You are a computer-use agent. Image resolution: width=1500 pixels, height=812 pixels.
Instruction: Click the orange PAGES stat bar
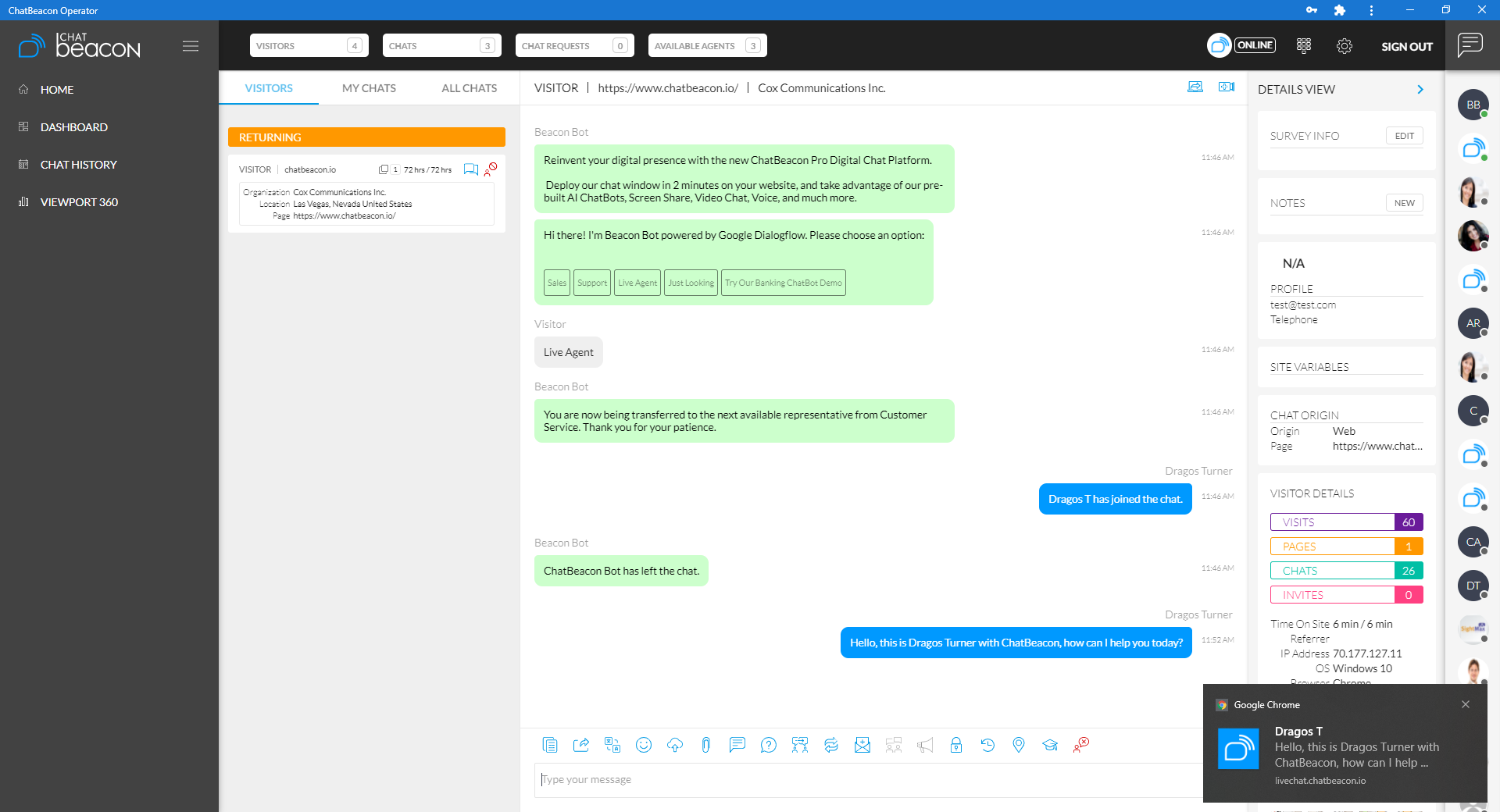(x=1347, y=547)
